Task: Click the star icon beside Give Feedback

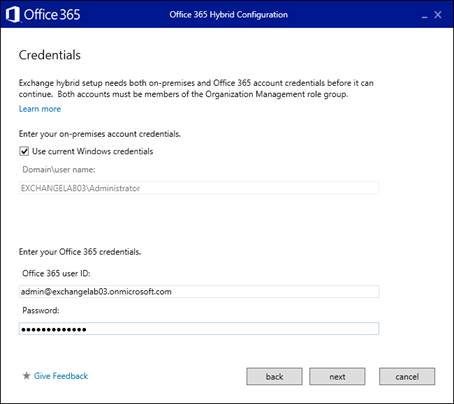Action: (26, 376)
